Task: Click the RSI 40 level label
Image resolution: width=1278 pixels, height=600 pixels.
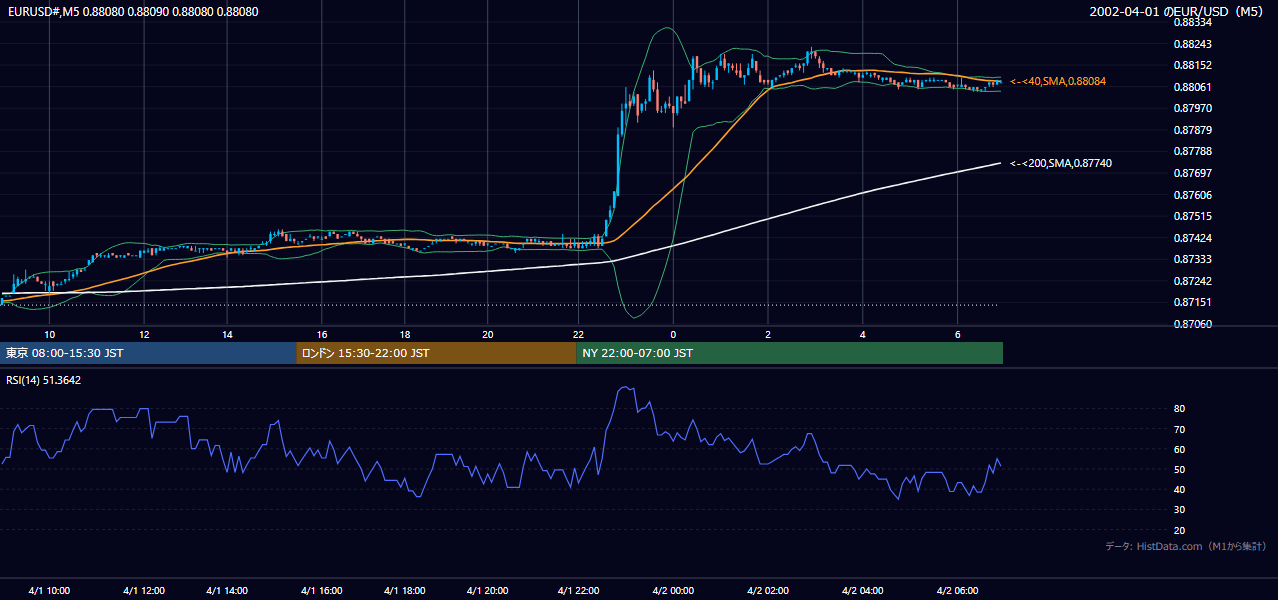Action: tap(1179, 489)
